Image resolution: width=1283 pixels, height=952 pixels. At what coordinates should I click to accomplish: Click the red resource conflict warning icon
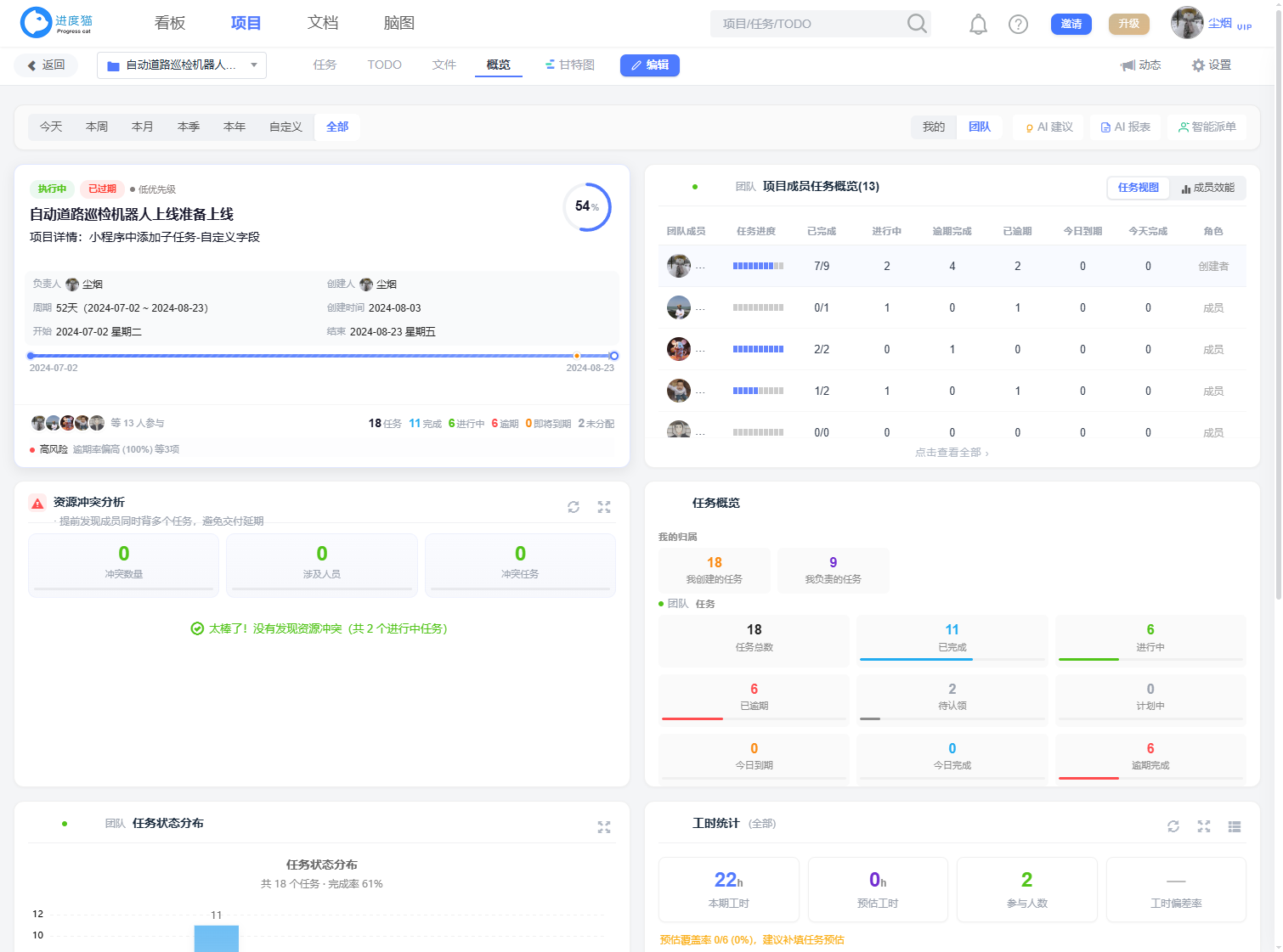point(37,503)
